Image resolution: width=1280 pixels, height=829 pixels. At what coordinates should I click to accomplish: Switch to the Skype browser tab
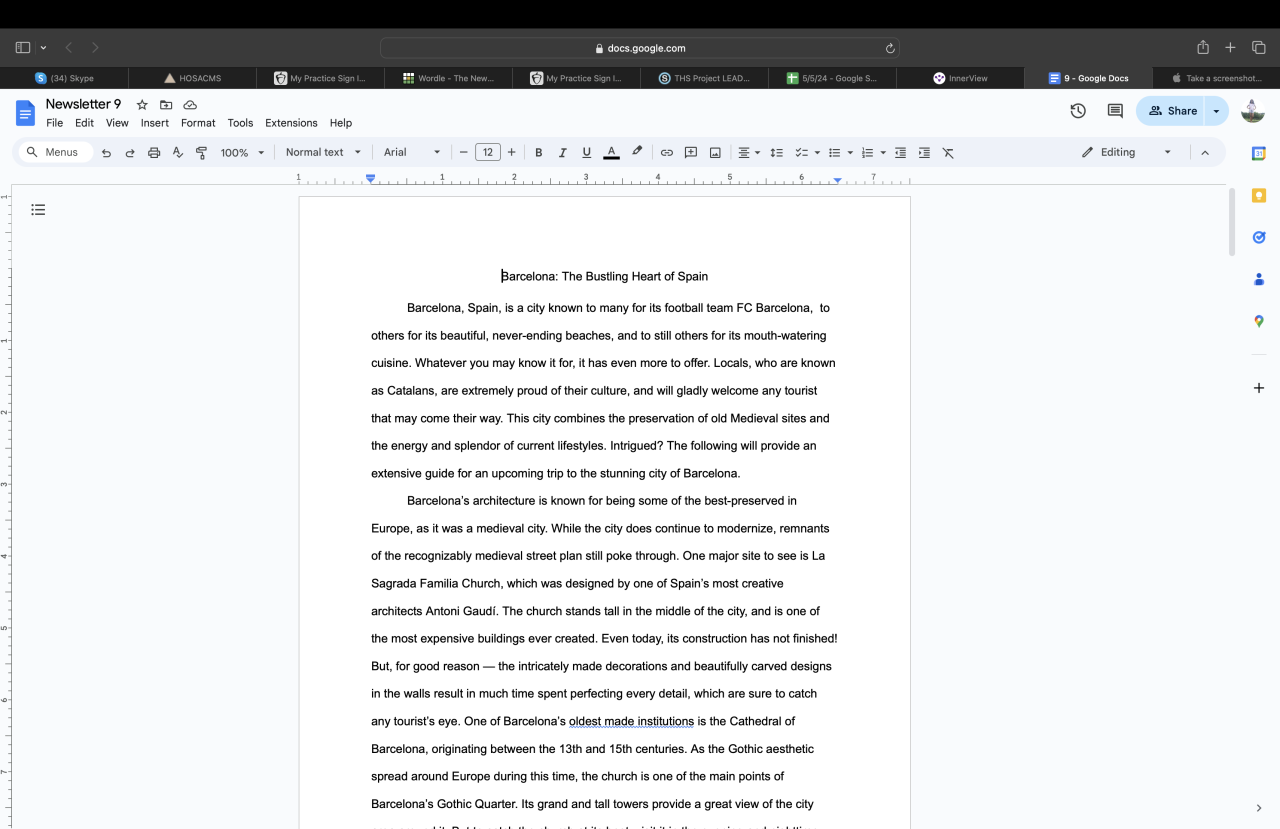click(64, 78)
